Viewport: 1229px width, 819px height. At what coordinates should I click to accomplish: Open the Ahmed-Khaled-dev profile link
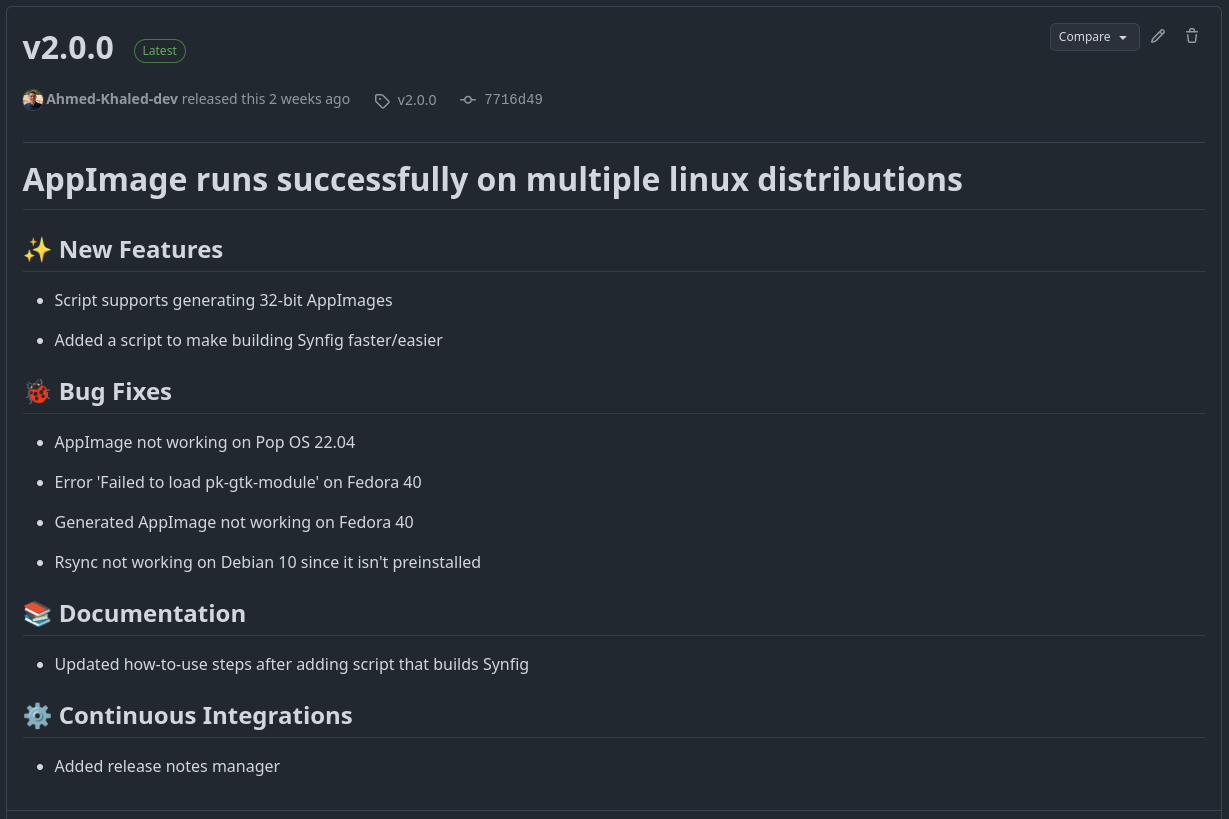click(112, 99)
